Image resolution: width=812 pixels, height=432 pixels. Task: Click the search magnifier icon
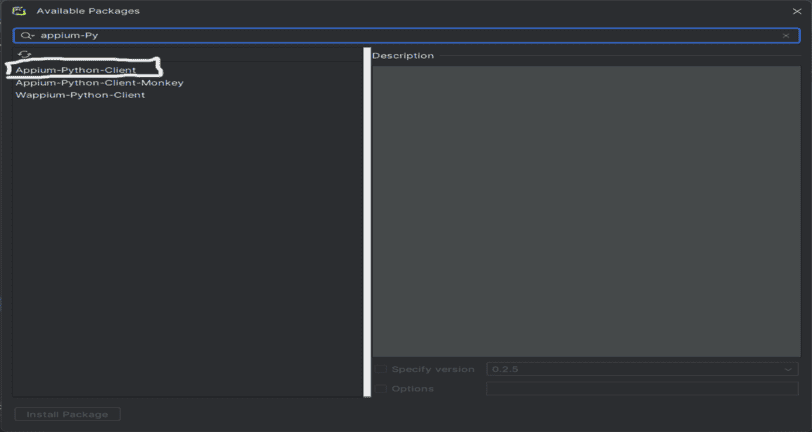tap(26, 35)
